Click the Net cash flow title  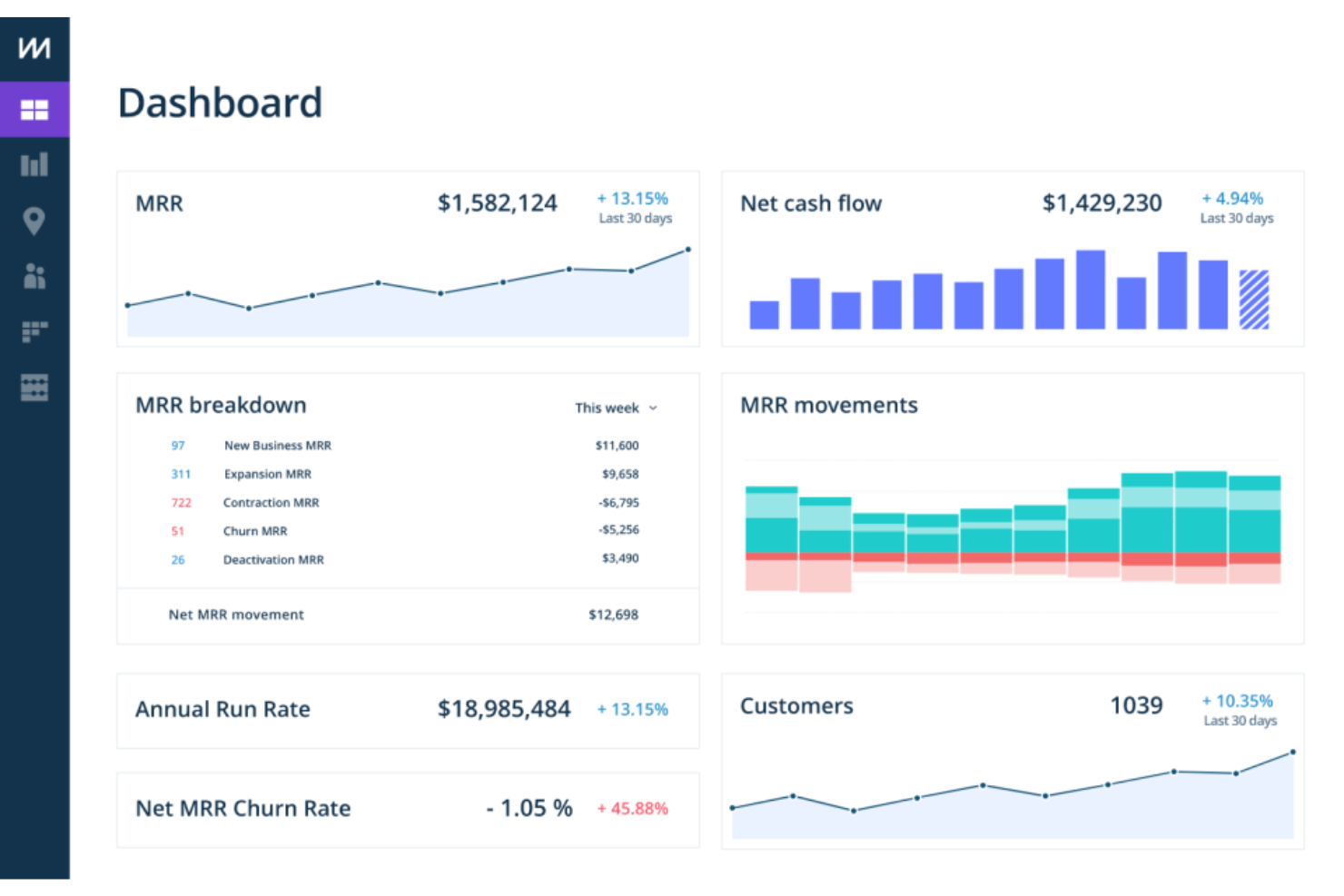(x=811, y=203)
